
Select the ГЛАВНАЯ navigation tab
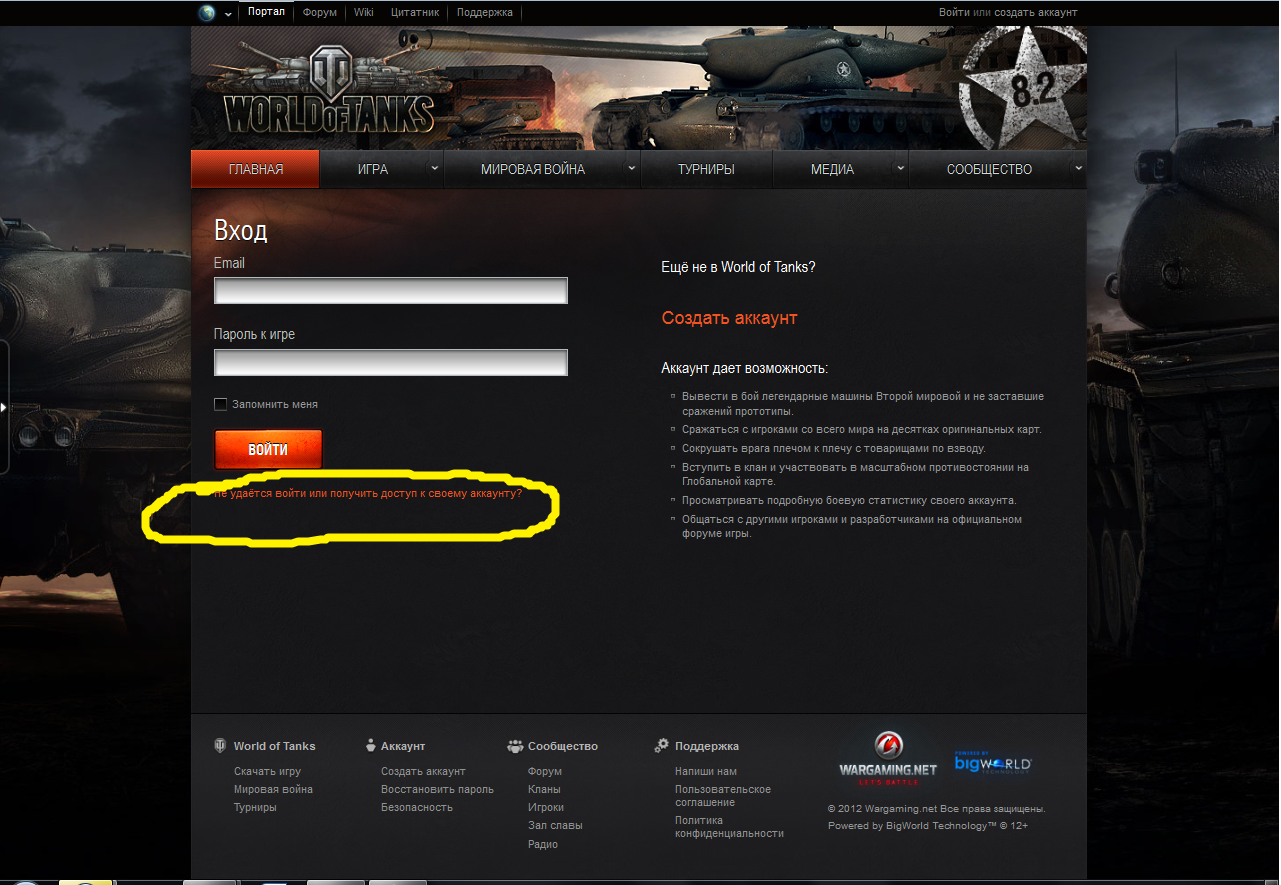(x=255, y=169)
